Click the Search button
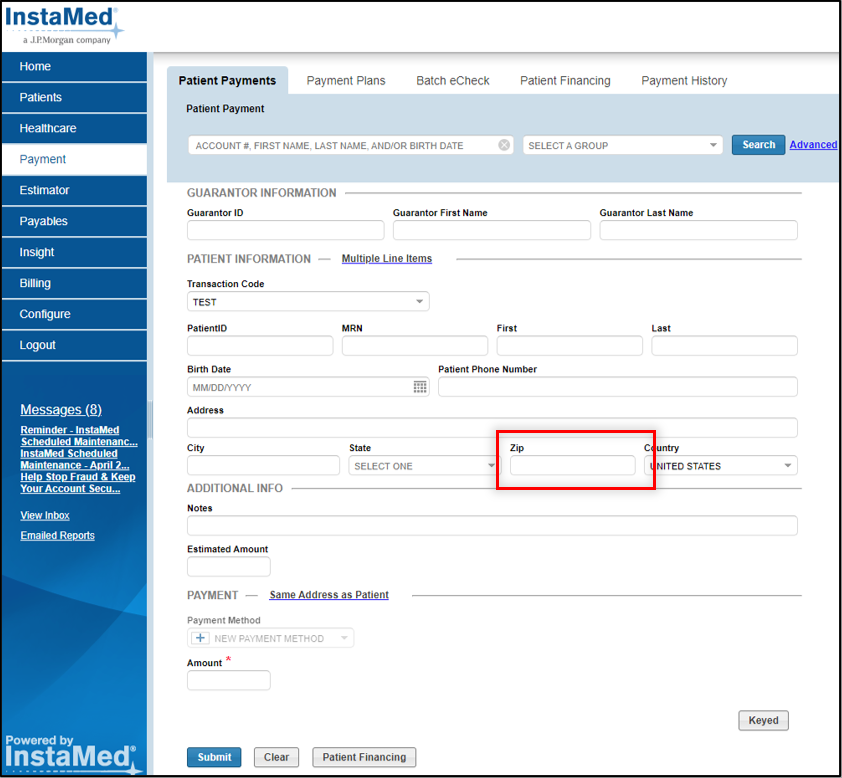 pyautogui.click(x=758, y=144)
